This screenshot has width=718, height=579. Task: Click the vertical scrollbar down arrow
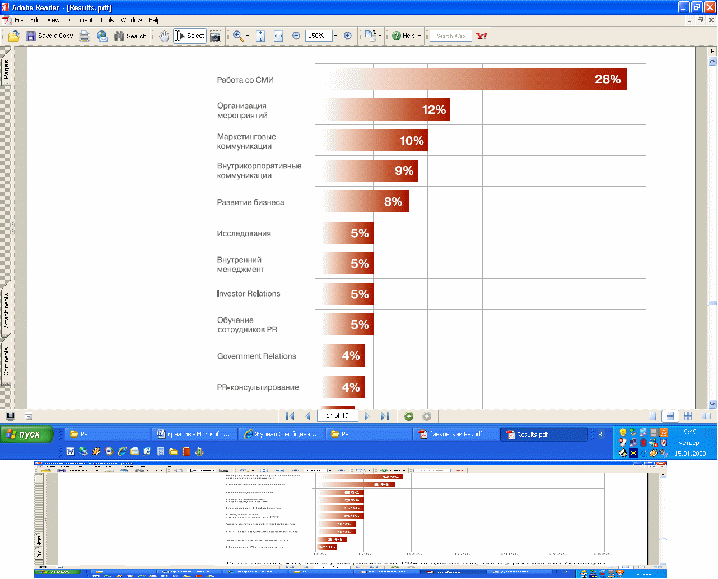(712, 404)
